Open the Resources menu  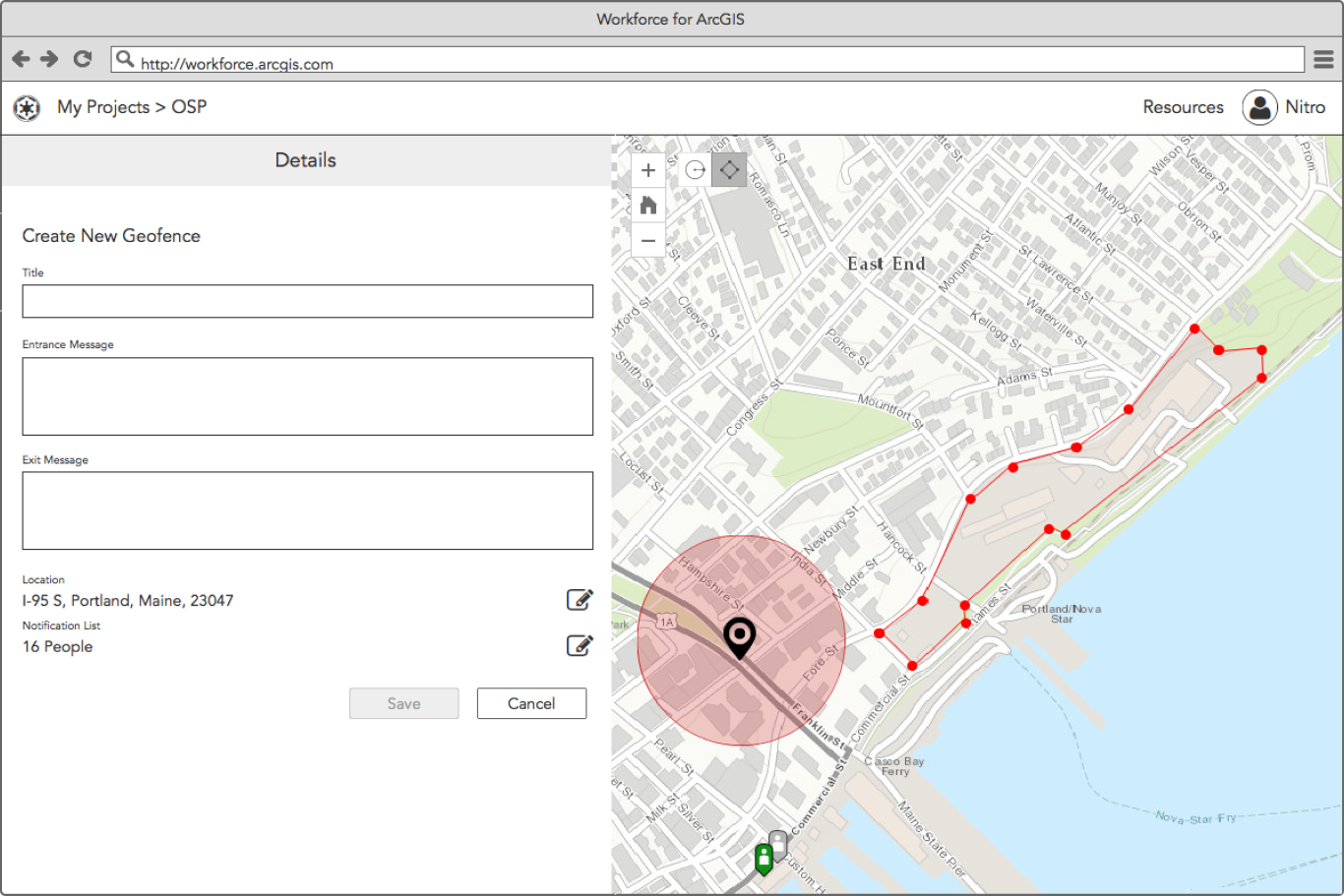(x=1183, y=107)
